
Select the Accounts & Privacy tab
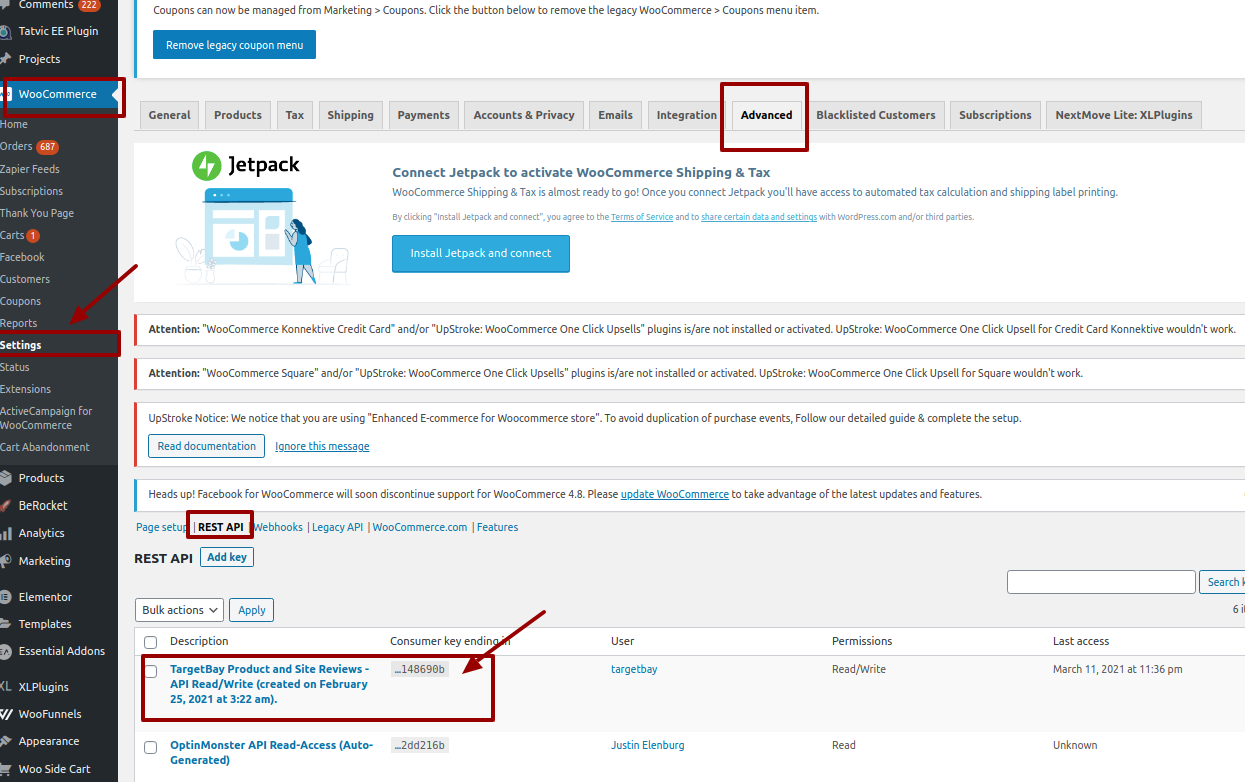[x=524, y=115]
